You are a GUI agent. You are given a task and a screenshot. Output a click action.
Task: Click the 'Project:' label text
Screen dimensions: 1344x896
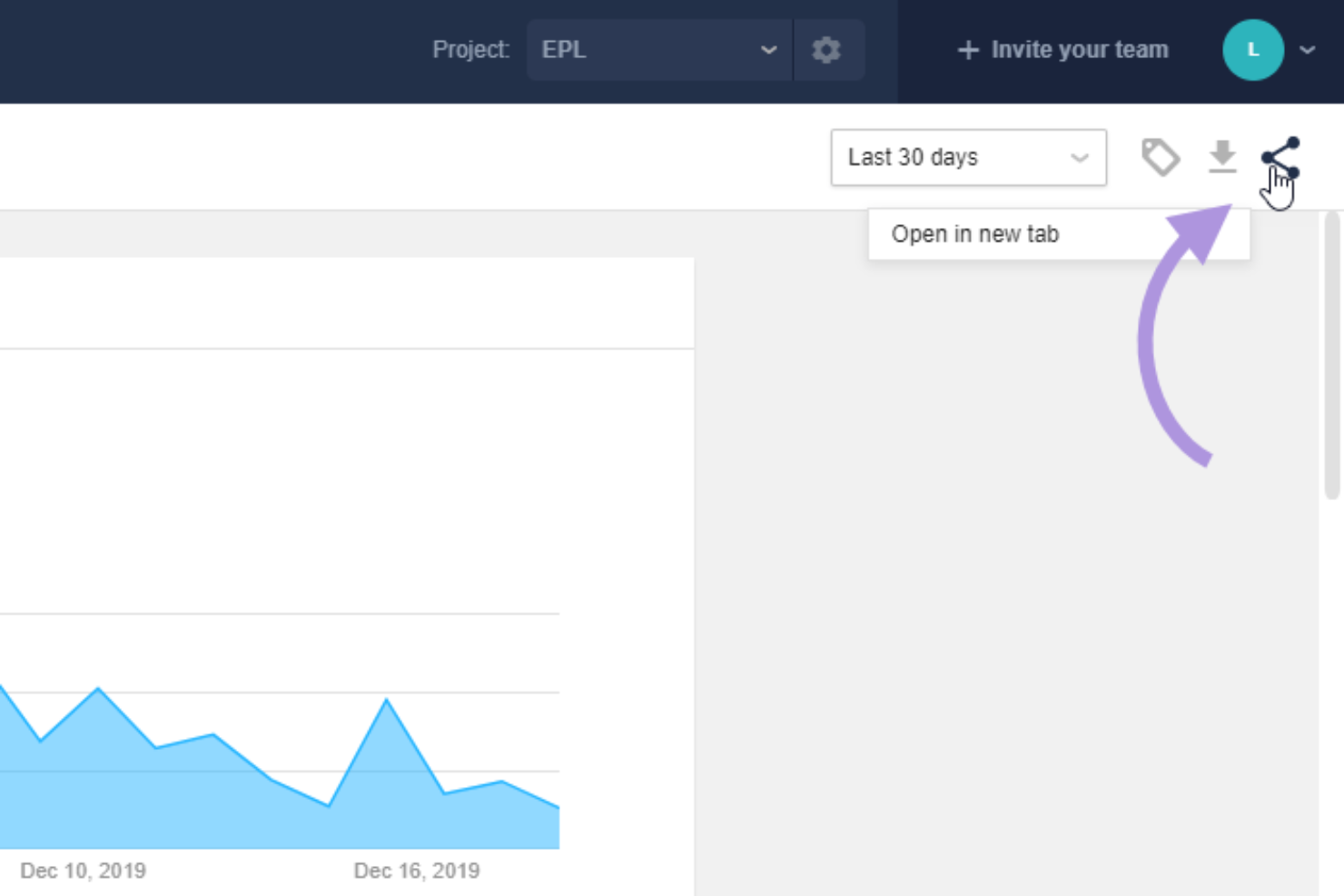pyautogui.click(x=470, y=50)
